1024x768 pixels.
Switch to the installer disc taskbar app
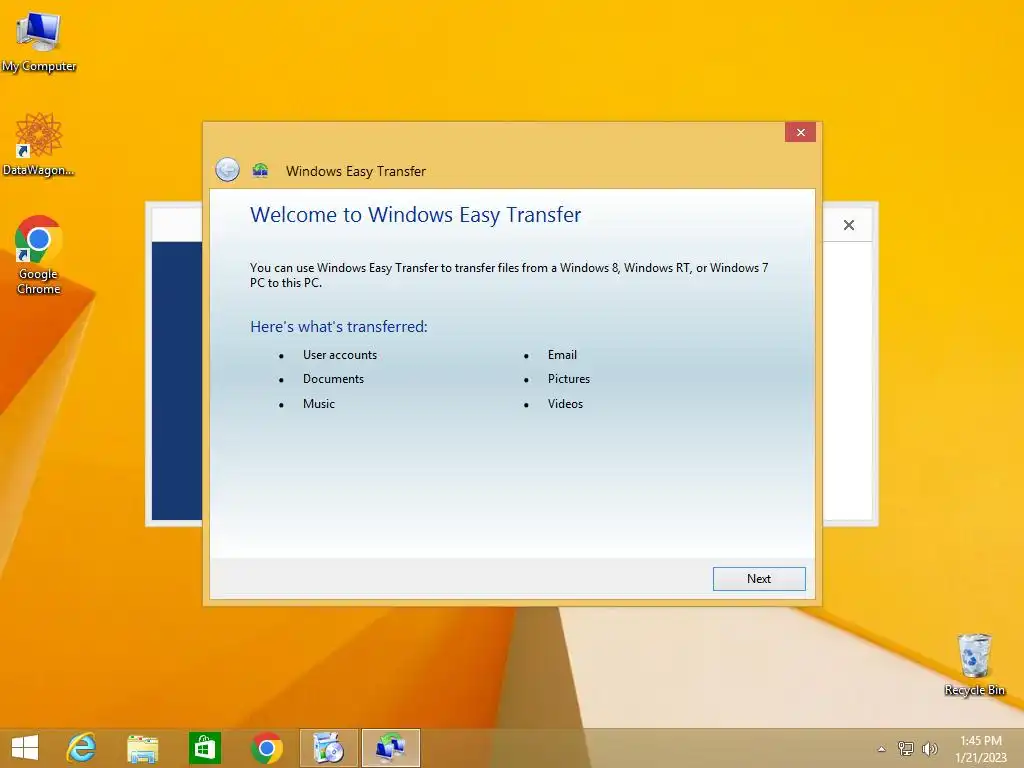click(328, 748)
